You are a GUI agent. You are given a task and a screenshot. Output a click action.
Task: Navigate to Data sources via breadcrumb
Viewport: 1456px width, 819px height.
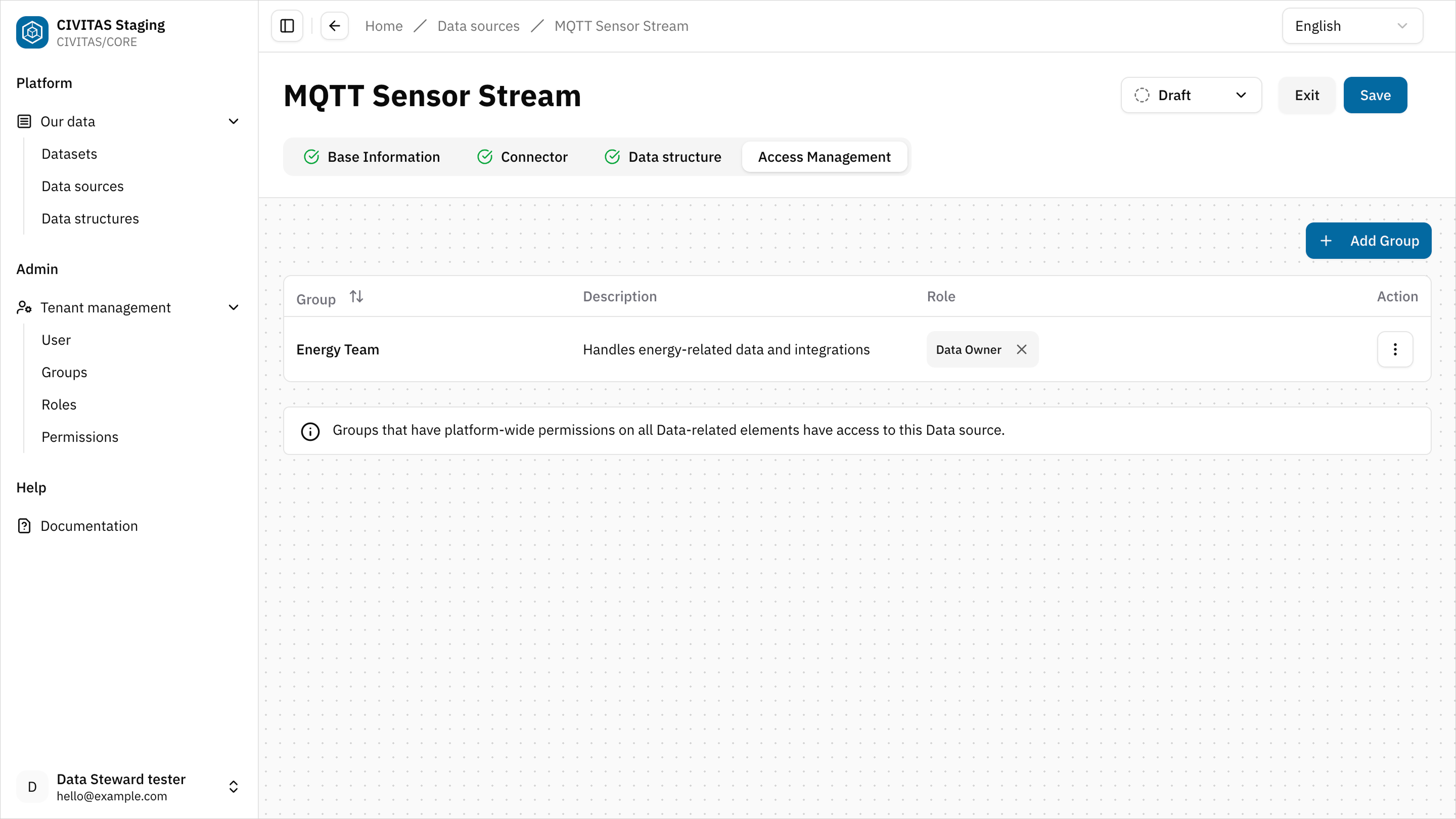tap(478, 25)
